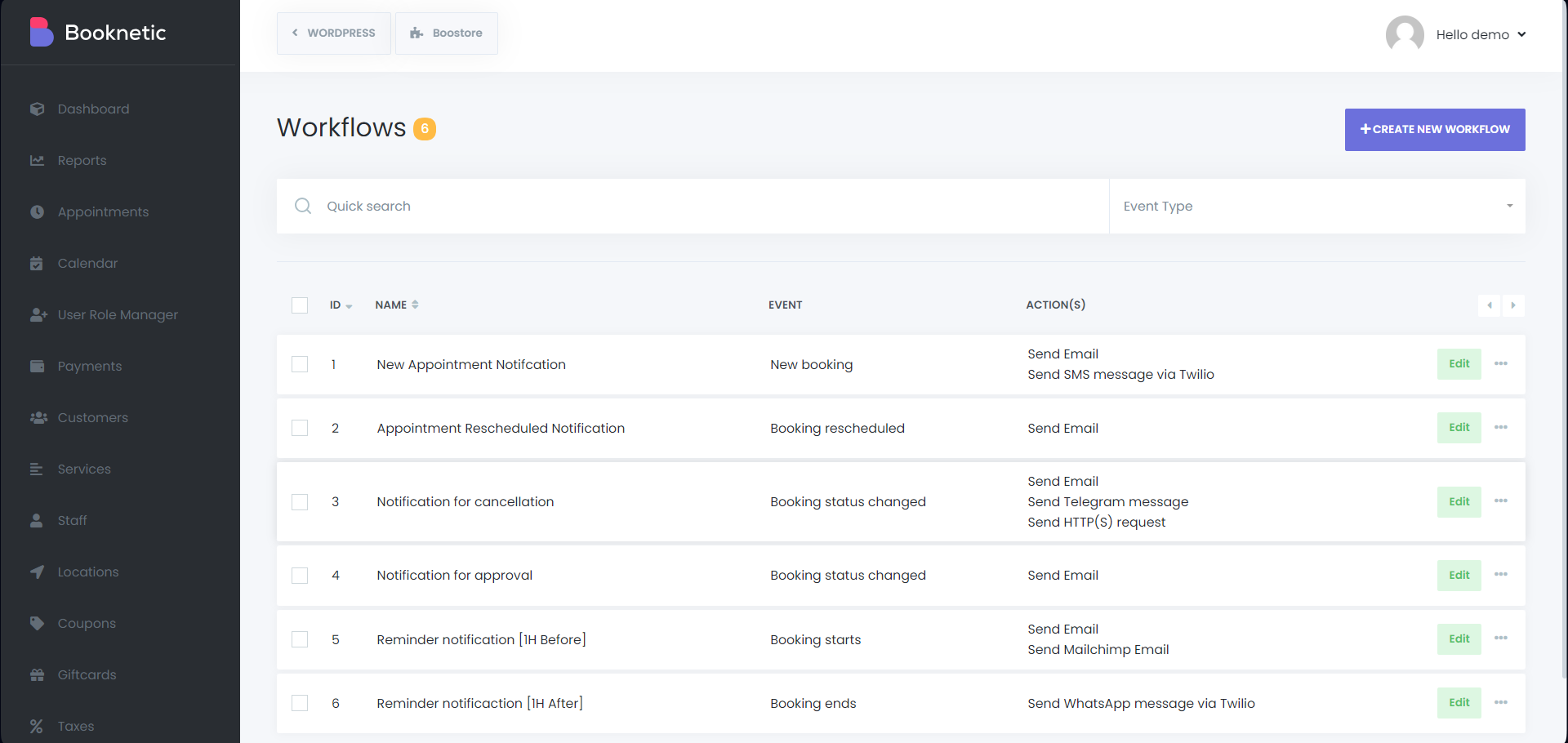Viewport: 1568px width, 743px height.
Task: Open the Taxes menu item
Action: (x=76, y=727)
